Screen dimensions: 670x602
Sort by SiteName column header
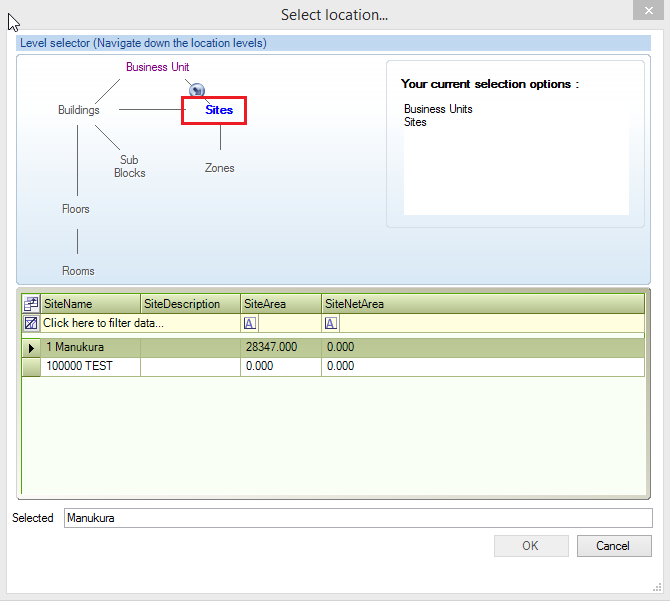[x=90, y=304]
